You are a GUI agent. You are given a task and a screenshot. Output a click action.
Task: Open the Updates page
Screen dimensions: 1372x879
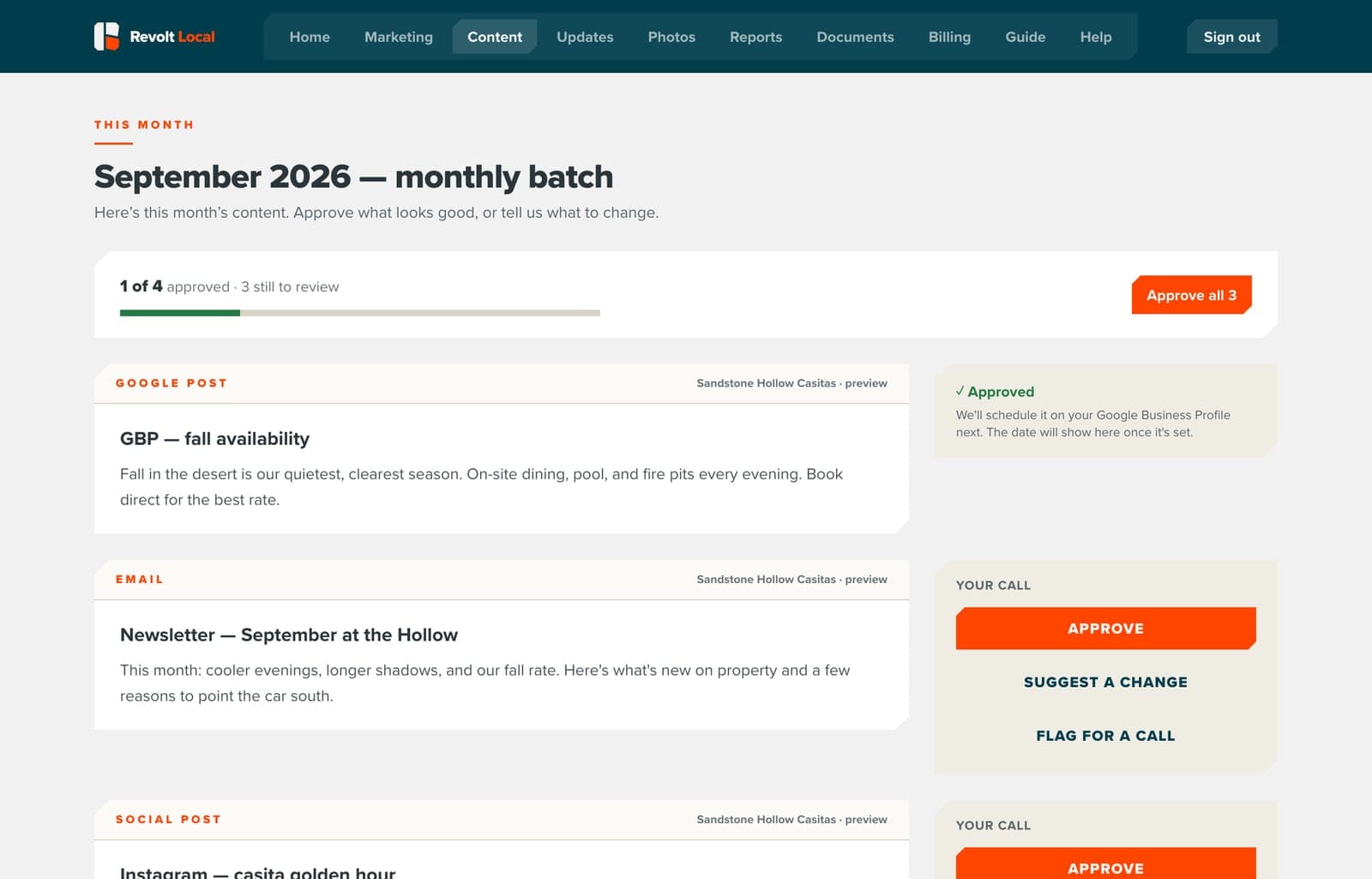pos(585,37)
